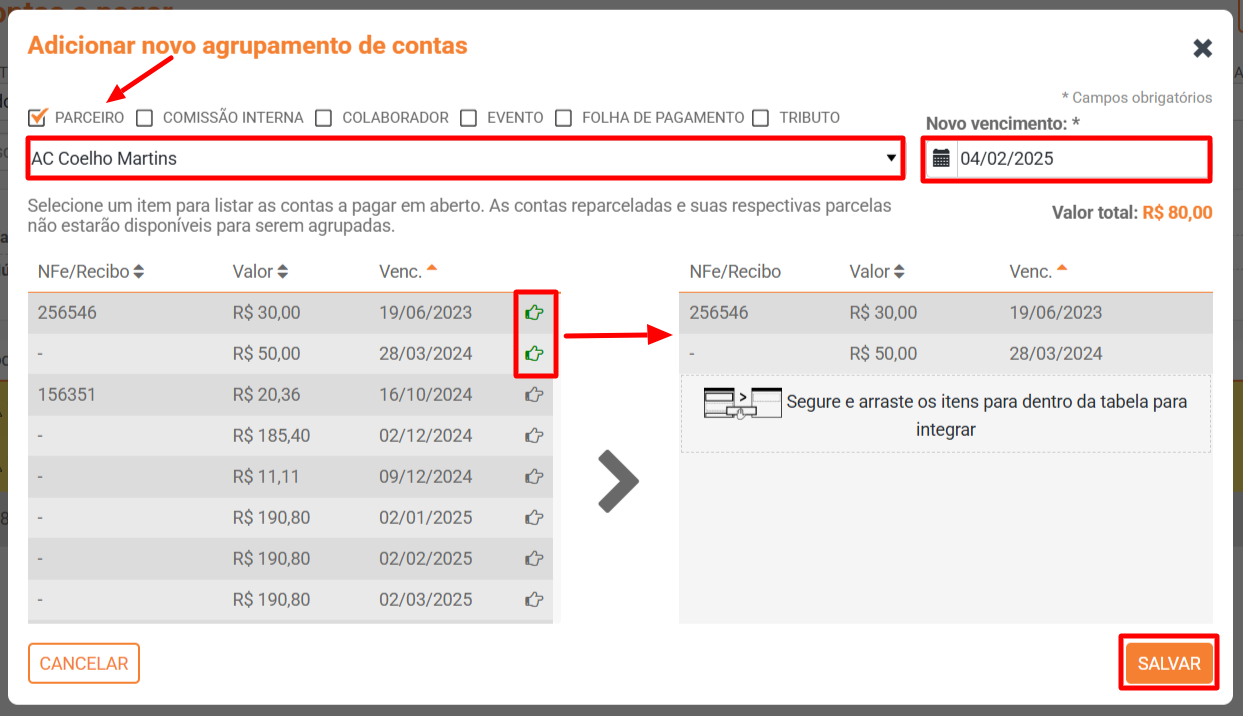Click hand icon on R$ 11,11 row
This screenshot has height=716, width=1243.
(x=534, y=477)
